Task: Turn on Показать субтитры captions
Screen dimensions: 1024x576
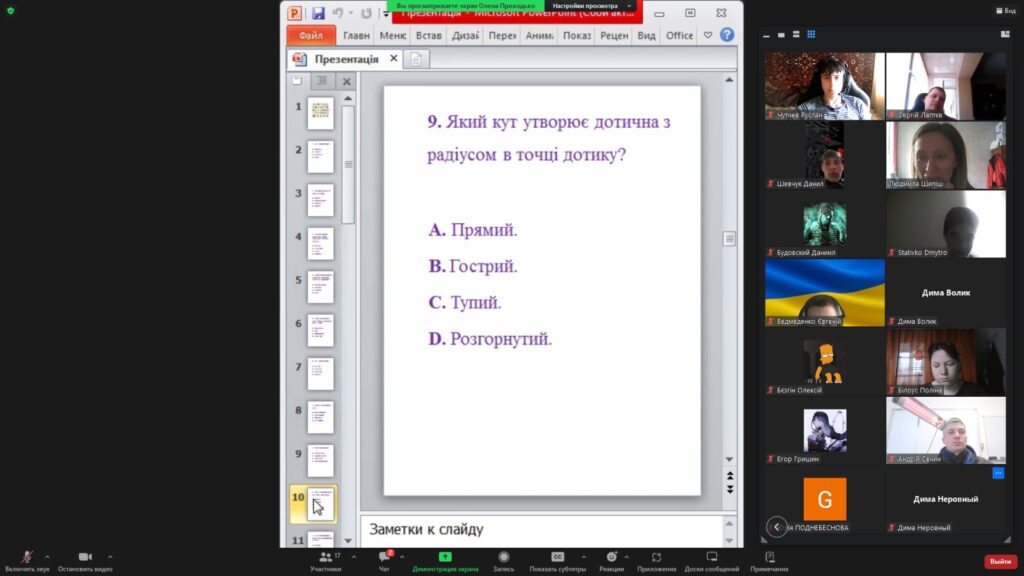Action: pyautogui.click(x=557, y=560)
